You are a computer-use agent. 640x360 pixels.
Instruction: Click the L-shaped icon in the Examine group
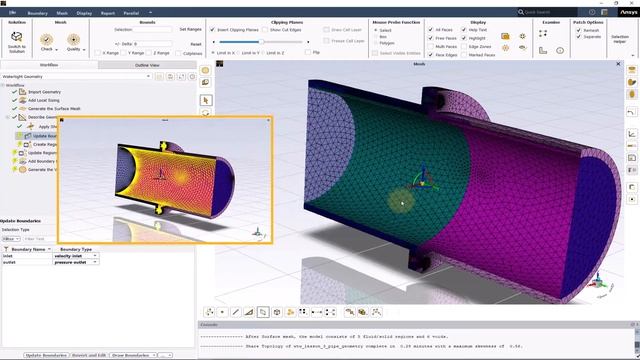[x=543, y=50]
